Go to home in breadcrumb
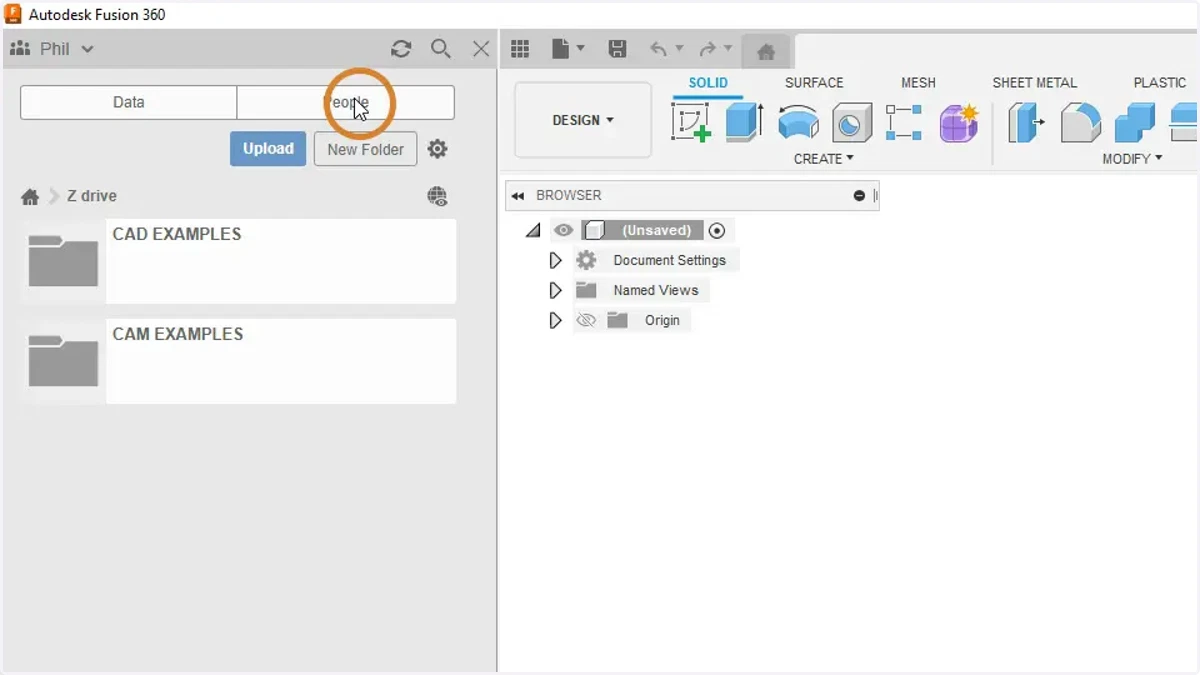The image size is (1200, 675). [x=30, y=197]
